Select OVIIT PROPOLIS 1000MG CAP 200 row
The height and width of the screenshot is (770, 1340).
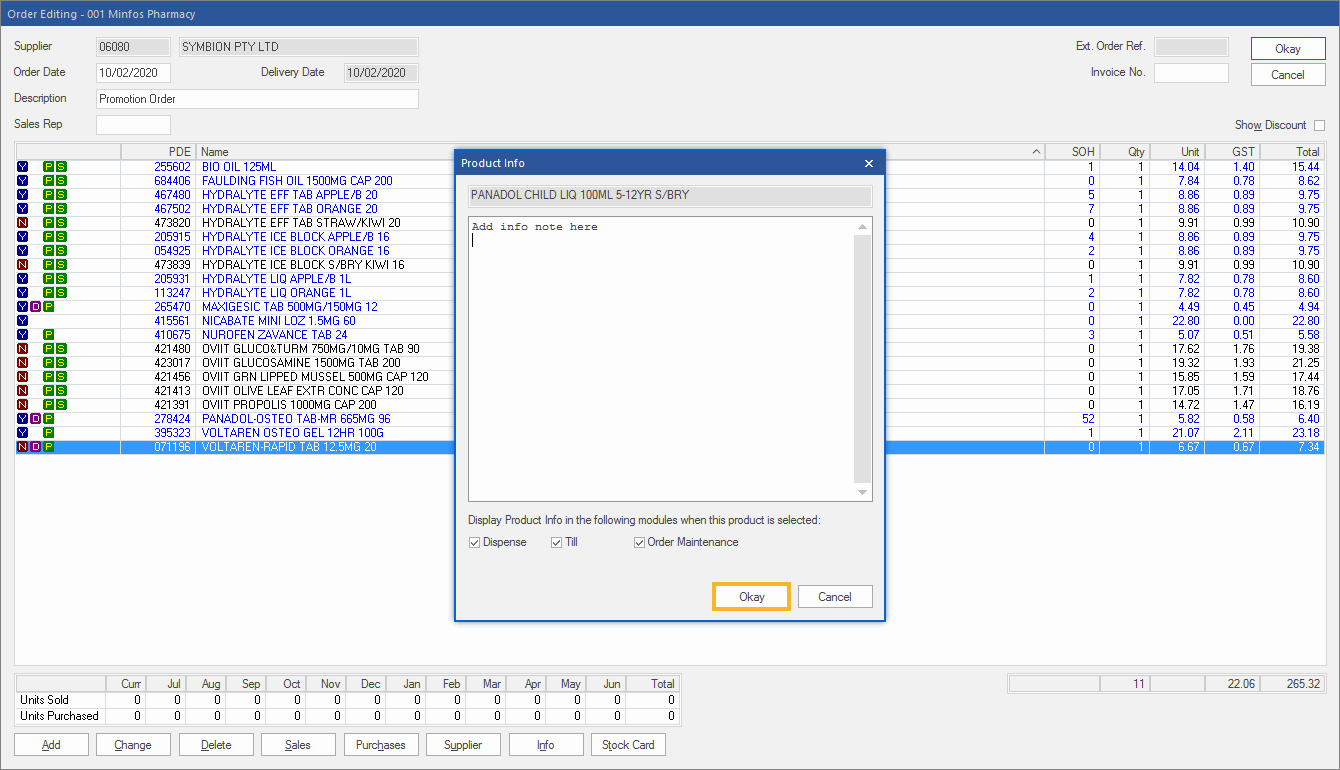click(669, 405)
